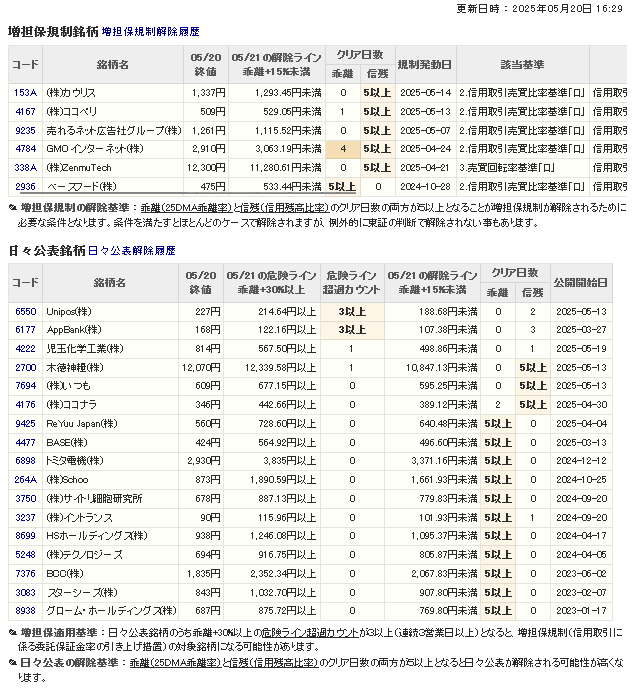Open stock code 153A link
Screen dimensions: 637x693
[25, 93]
